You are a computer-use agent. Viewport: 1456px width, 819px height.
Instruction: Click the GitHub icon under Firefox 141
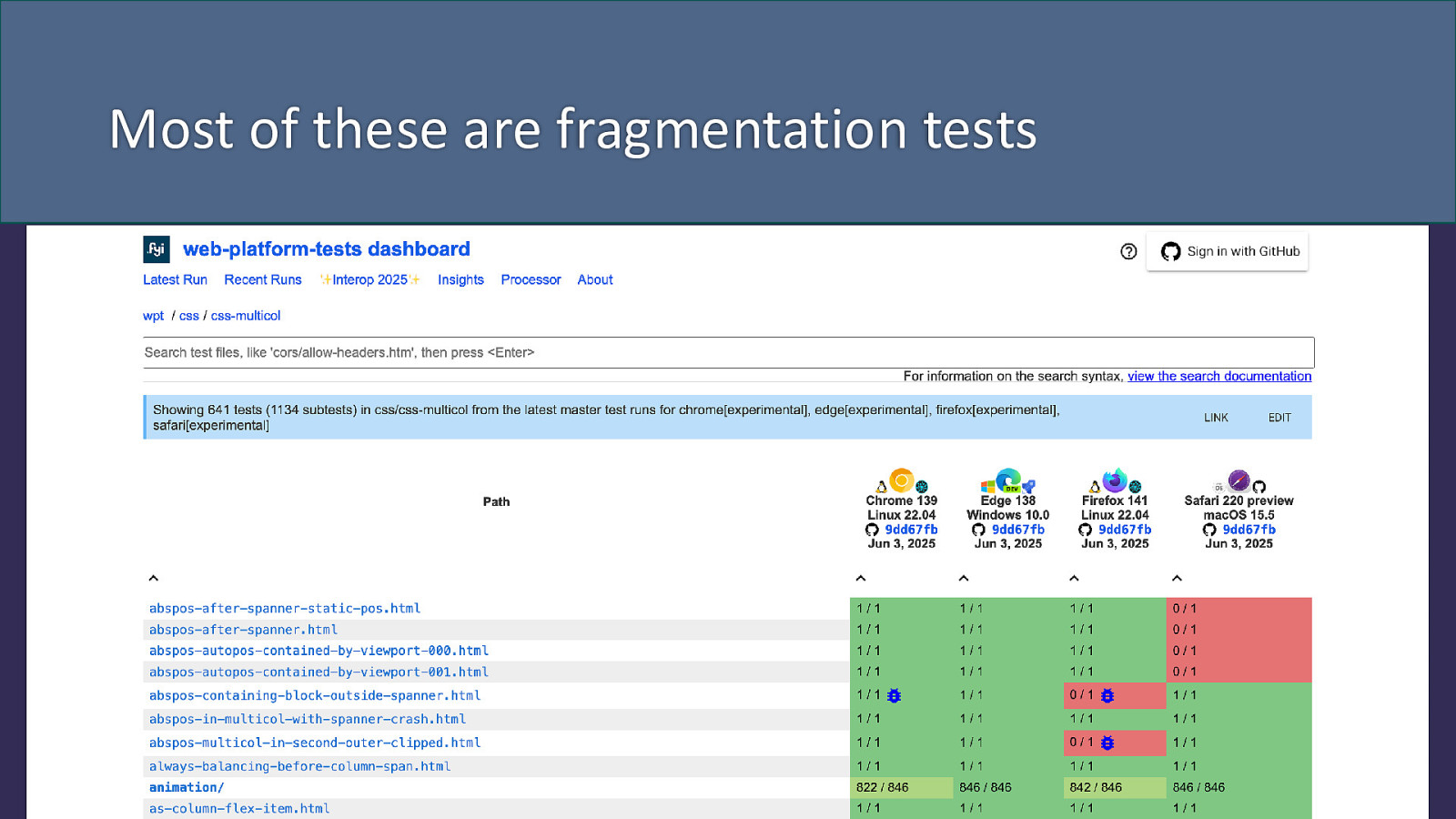click(x=1085, y=530)
